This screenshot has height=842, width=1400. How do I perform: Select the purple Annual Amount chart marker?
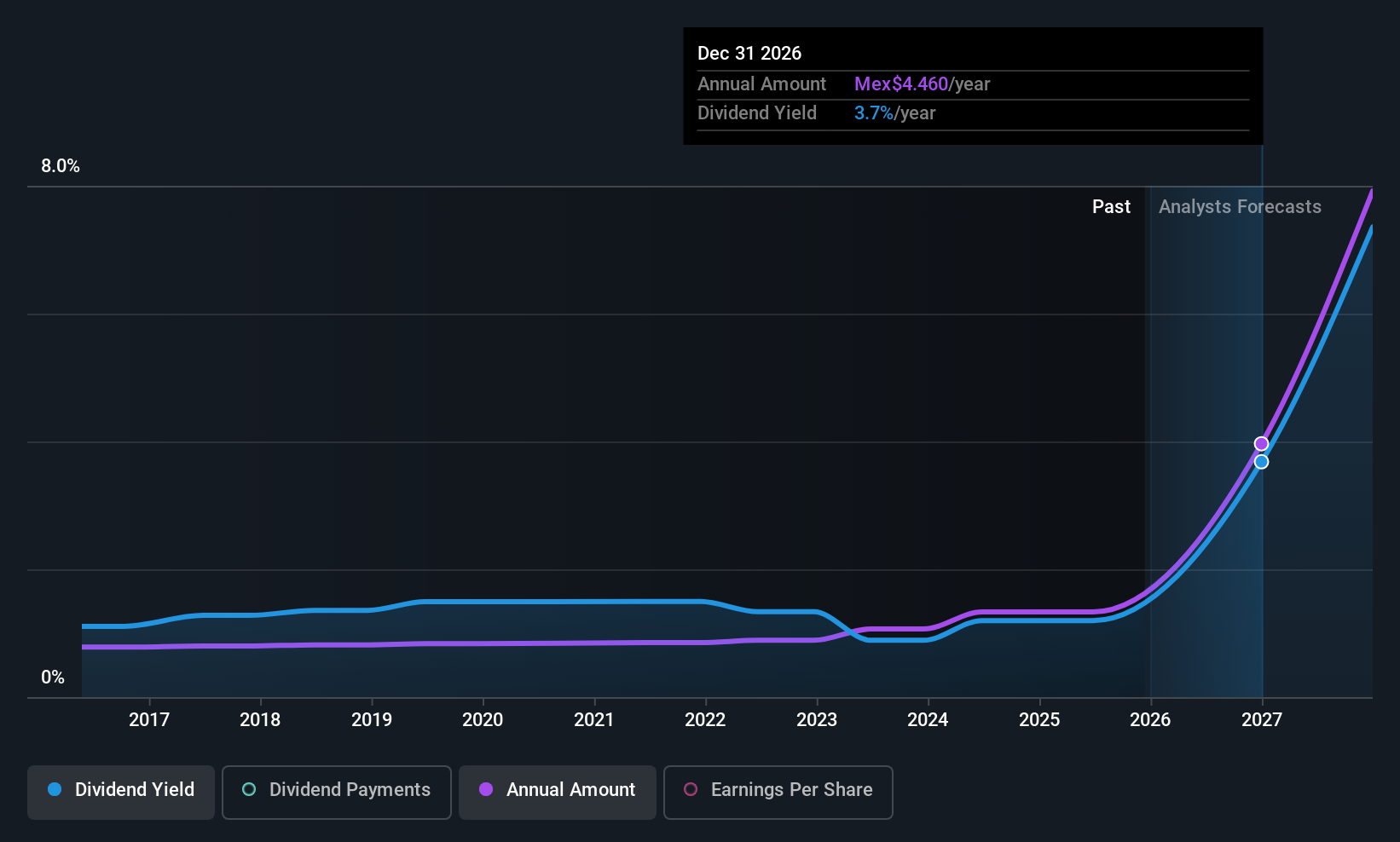[1261, 443]
